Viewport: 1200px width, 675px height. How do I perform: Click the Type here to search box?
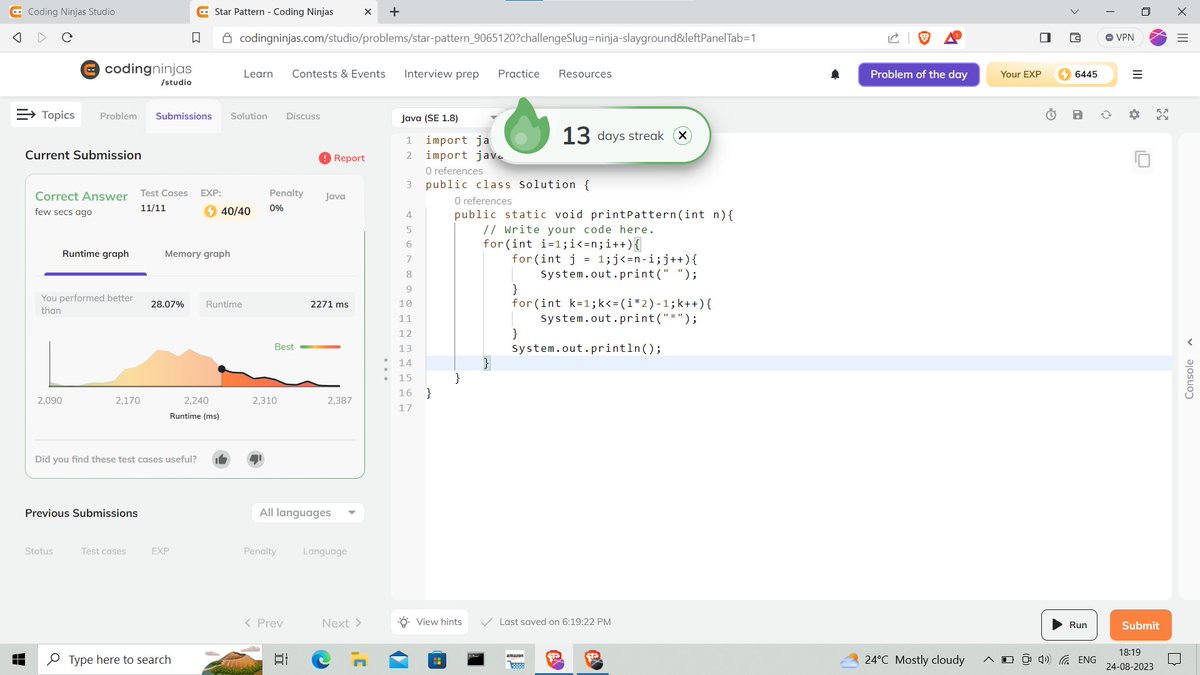coord(119,660)
